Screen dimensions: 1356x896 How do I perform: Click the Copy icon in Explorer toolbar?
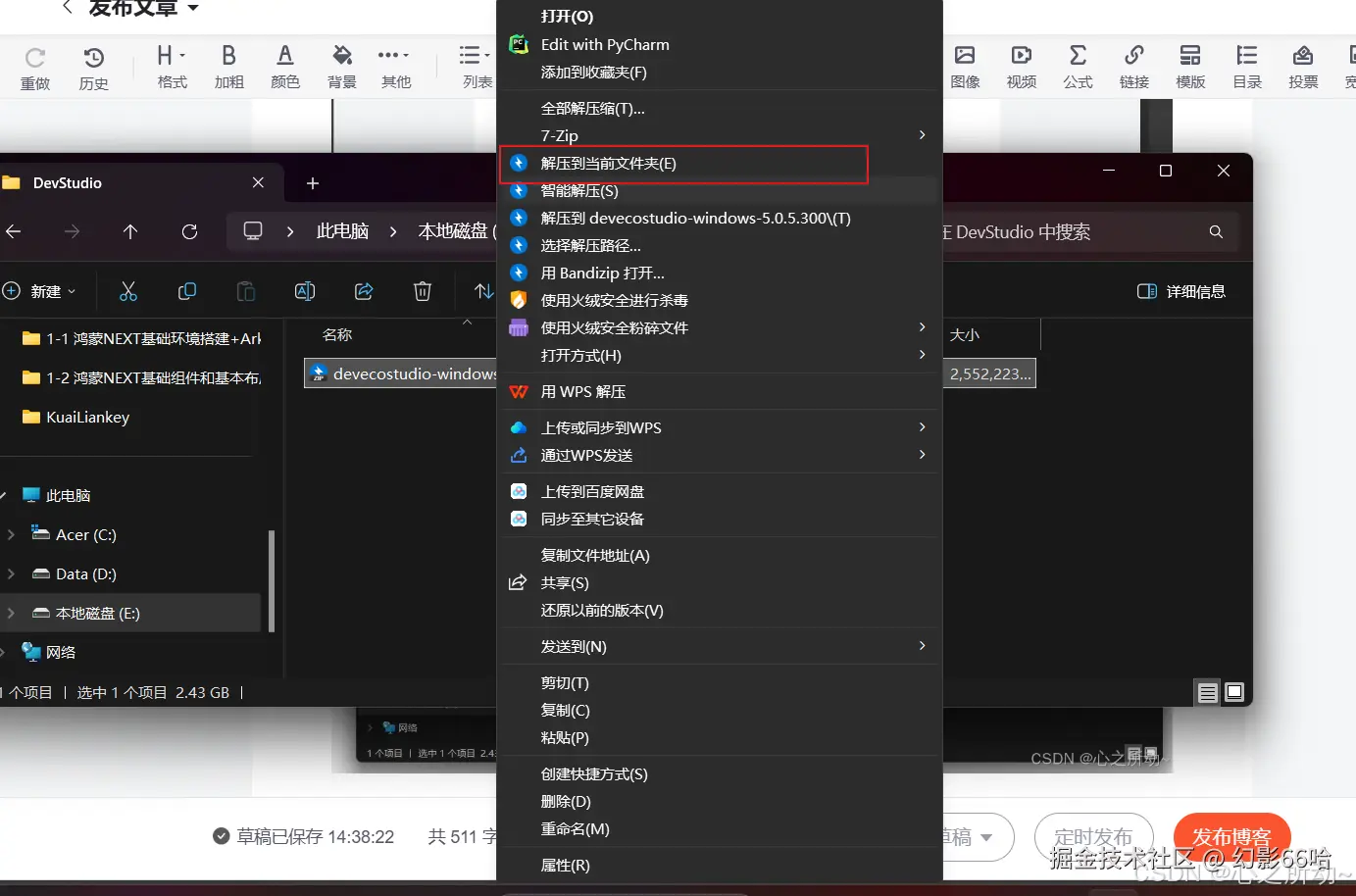(x=187, y=291)
